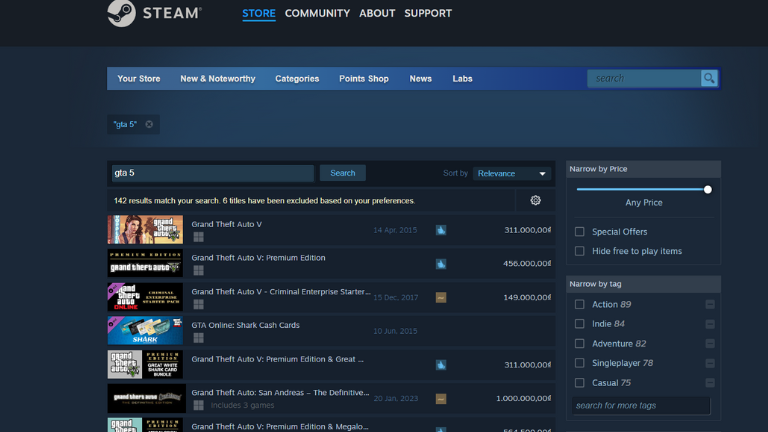Click the Steam logo icon
The width and height of the screenshot is (768, 432).
pos(121,13)
